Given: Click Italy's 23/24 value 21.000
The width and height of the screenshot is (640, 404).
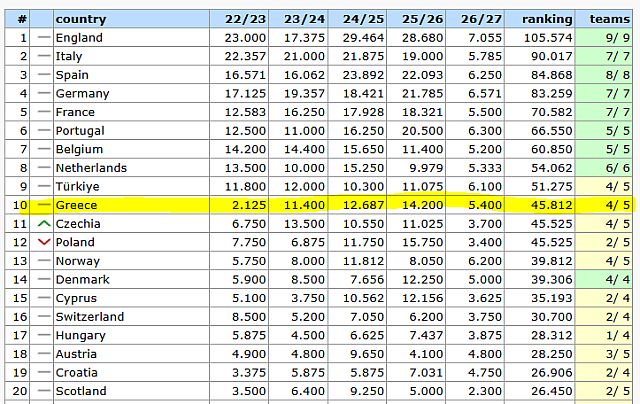Looking at the screenshot, I should pos(304,56).
